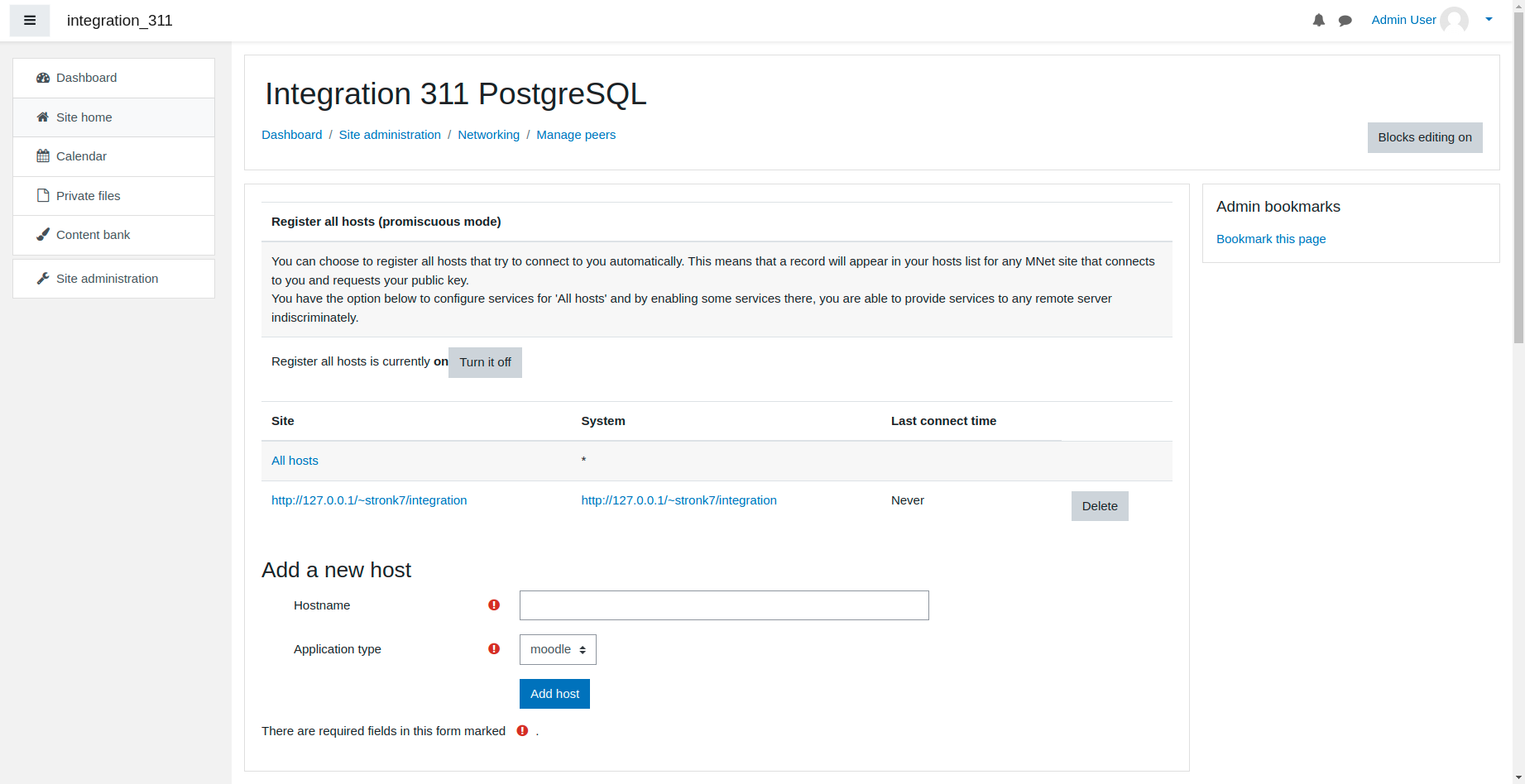The width and height of the screenshot is (1525, 784).
Task: Open Site administration in sidebar
Action: point(114,279)
